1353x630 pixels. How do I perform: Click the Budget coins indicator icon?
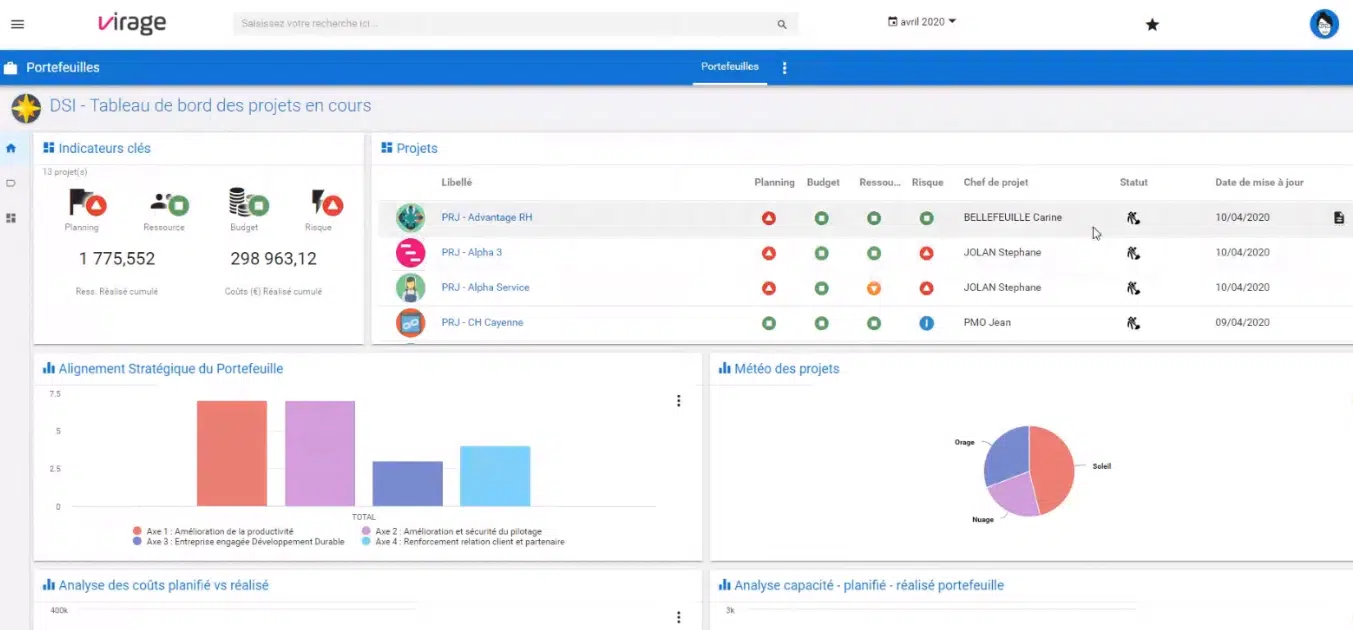(x=248, y=203)
